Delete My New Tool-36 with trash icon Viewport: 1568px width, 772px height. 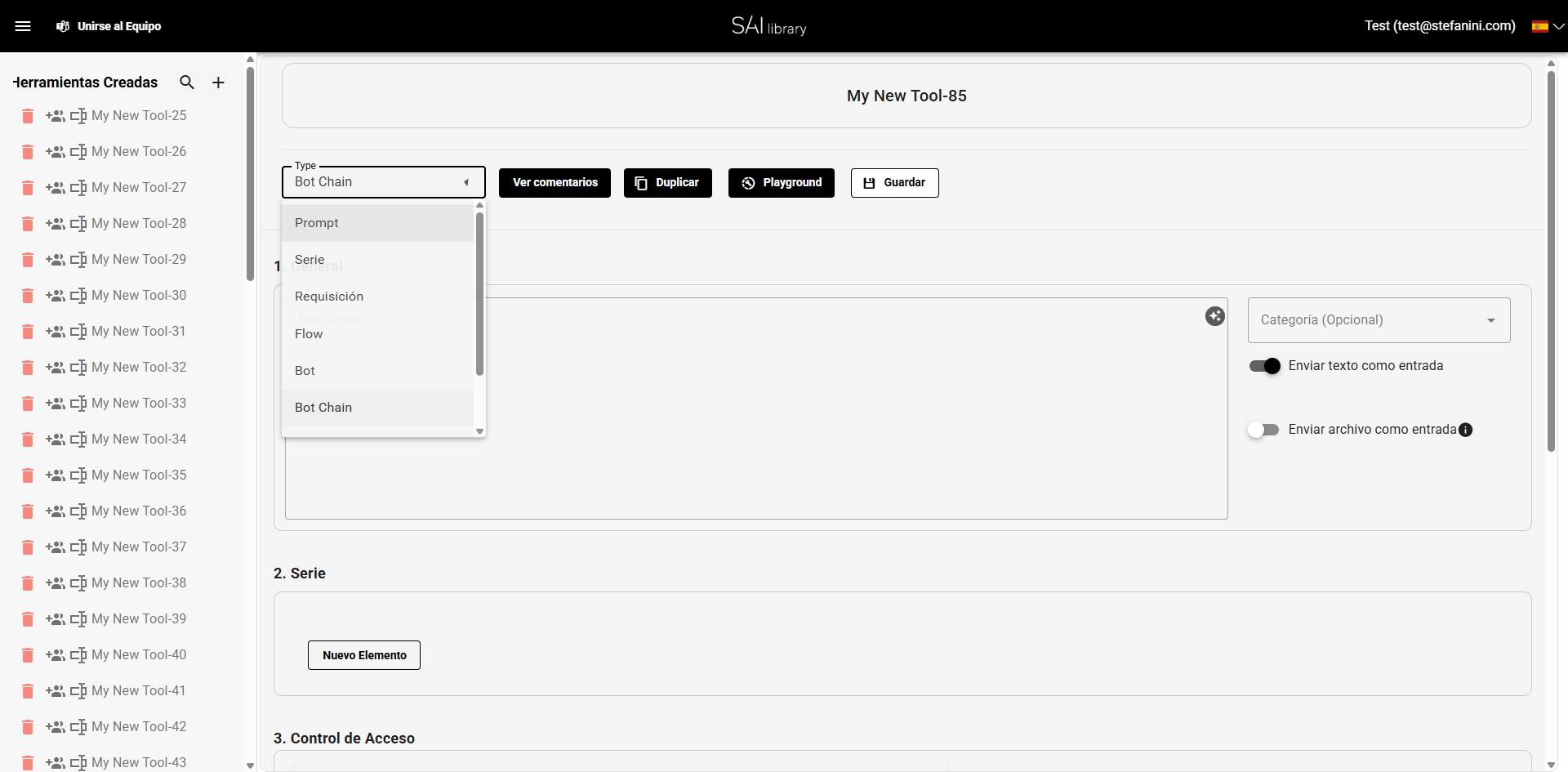pos(28,511)
